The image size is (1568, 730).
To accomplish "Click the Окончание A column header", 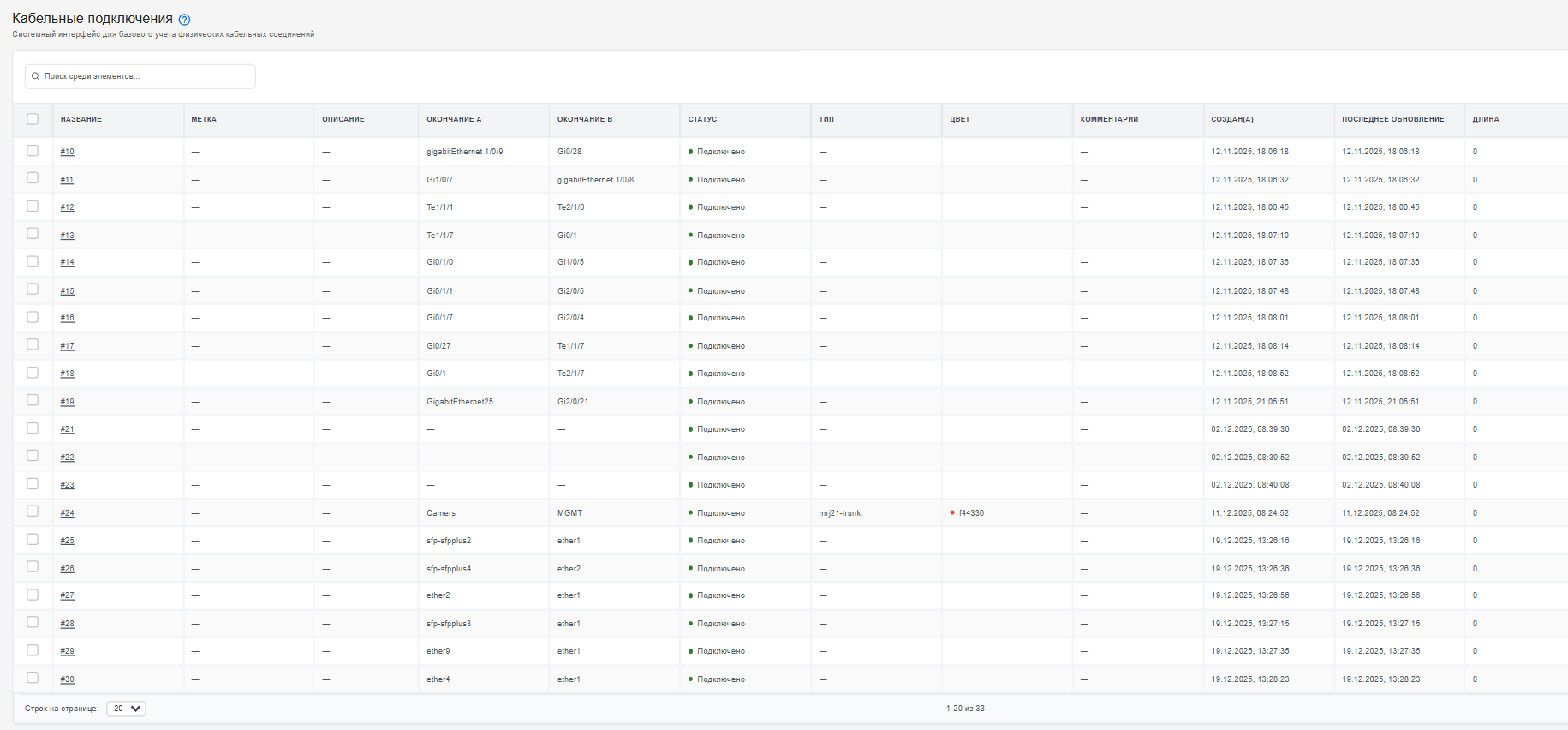I will (x=454, y=119).
